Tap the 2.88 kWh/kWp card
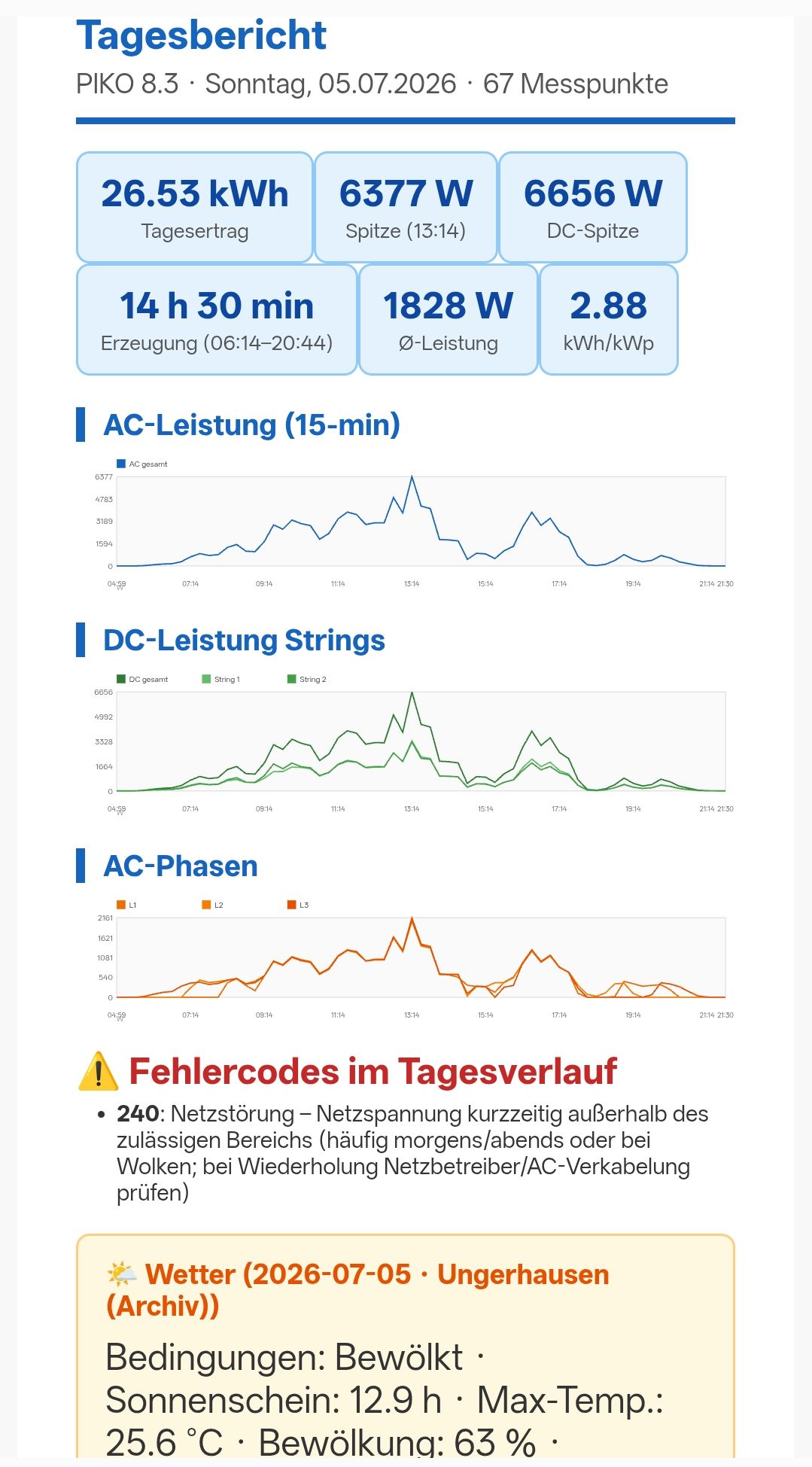 click(609, 319)
